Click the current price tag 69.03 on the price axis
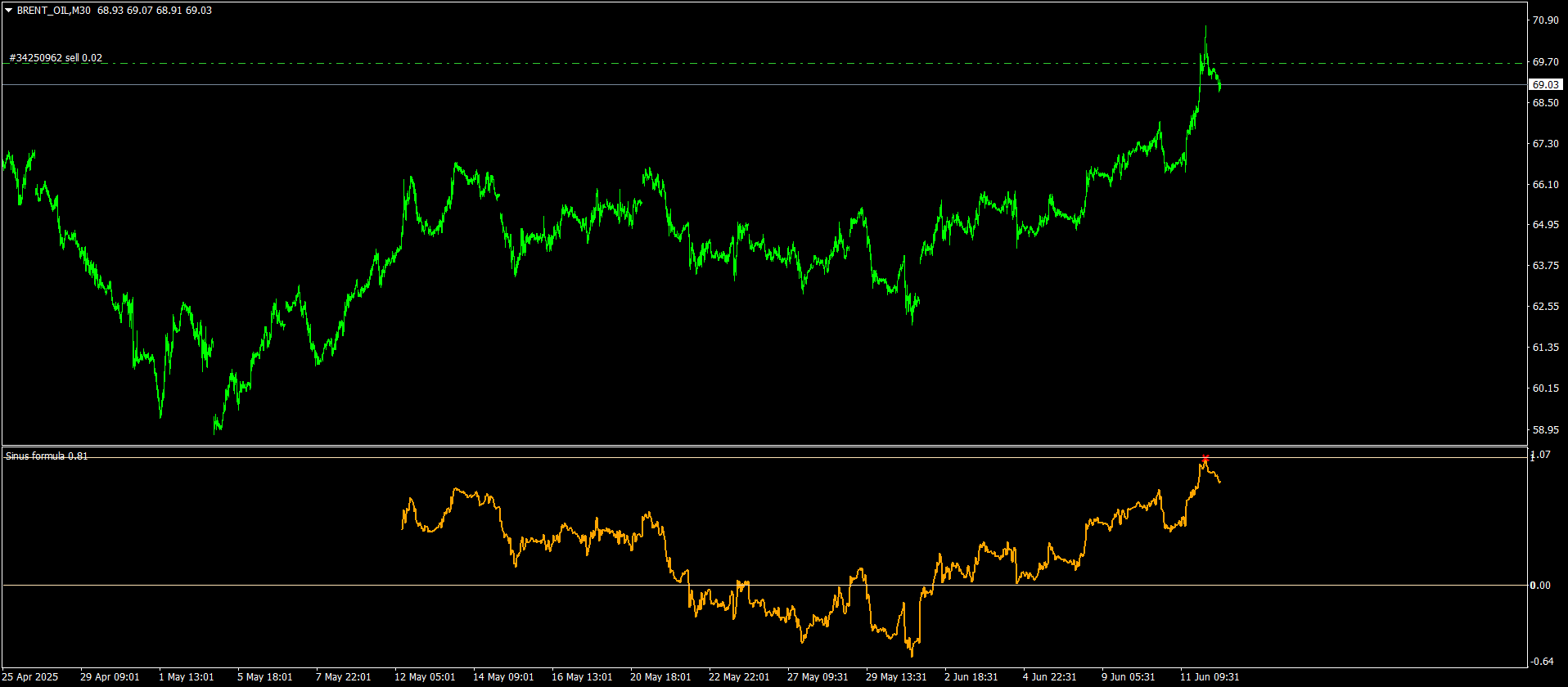Image resolution: width=1568 pixels, height=687 pixels. point(1545,84)
